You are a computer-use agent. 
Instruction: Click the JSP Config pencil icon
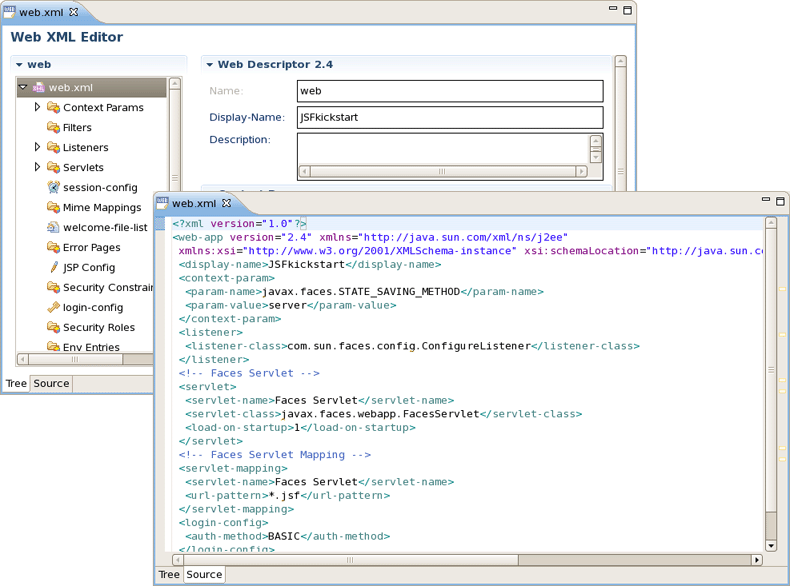click(x=53, y=267)
